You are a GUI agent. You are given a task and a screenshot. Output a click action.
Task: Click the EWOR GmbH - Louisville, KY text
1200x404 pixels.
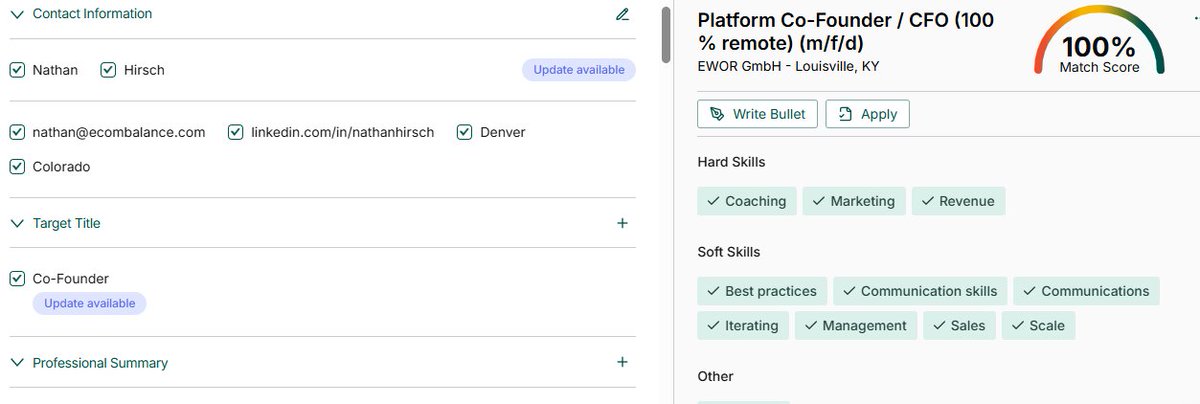(x=788, y=66)
